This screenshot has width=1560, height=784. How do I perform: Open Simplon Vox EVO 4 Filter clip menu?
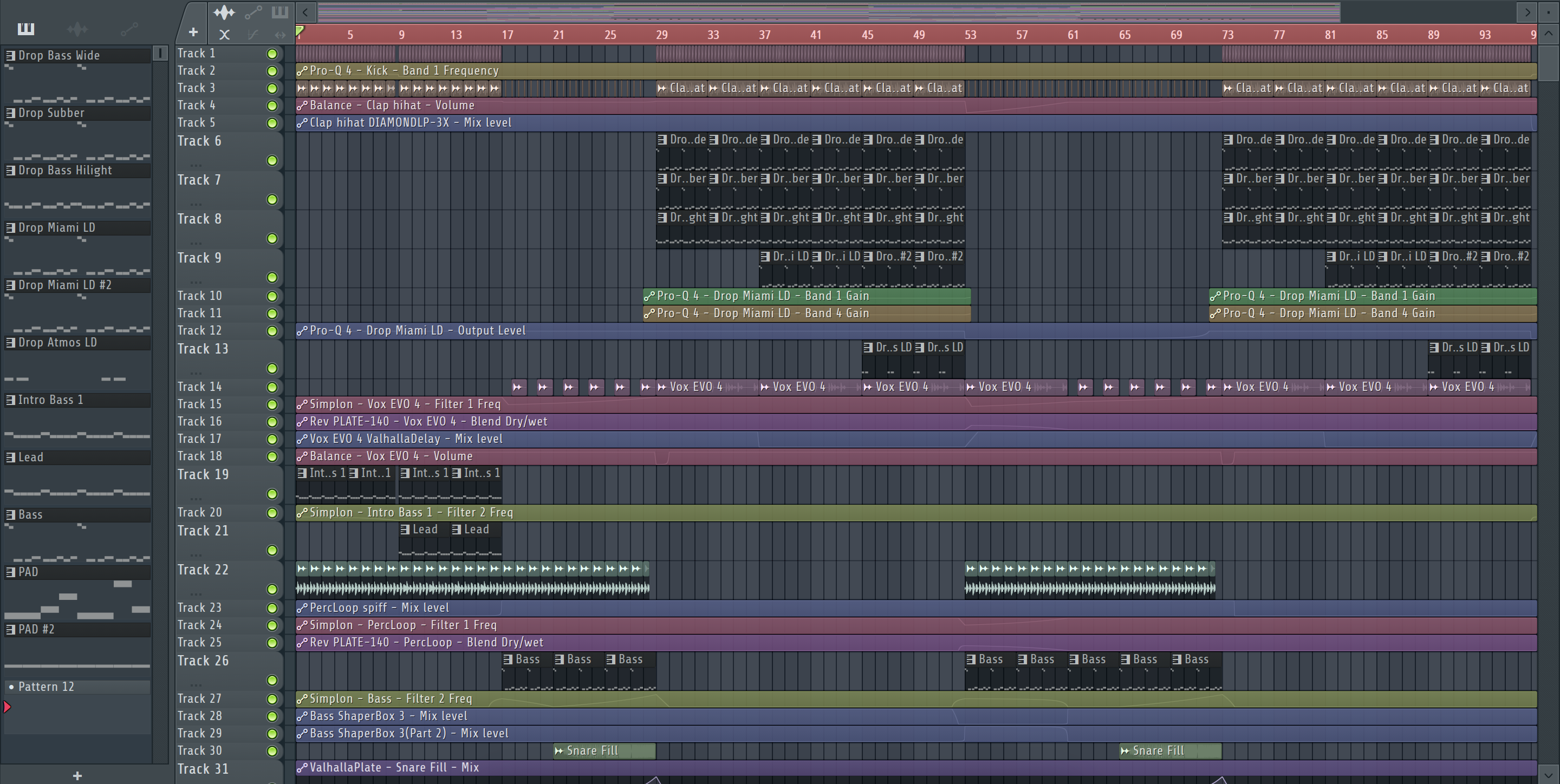pos(302,404)
